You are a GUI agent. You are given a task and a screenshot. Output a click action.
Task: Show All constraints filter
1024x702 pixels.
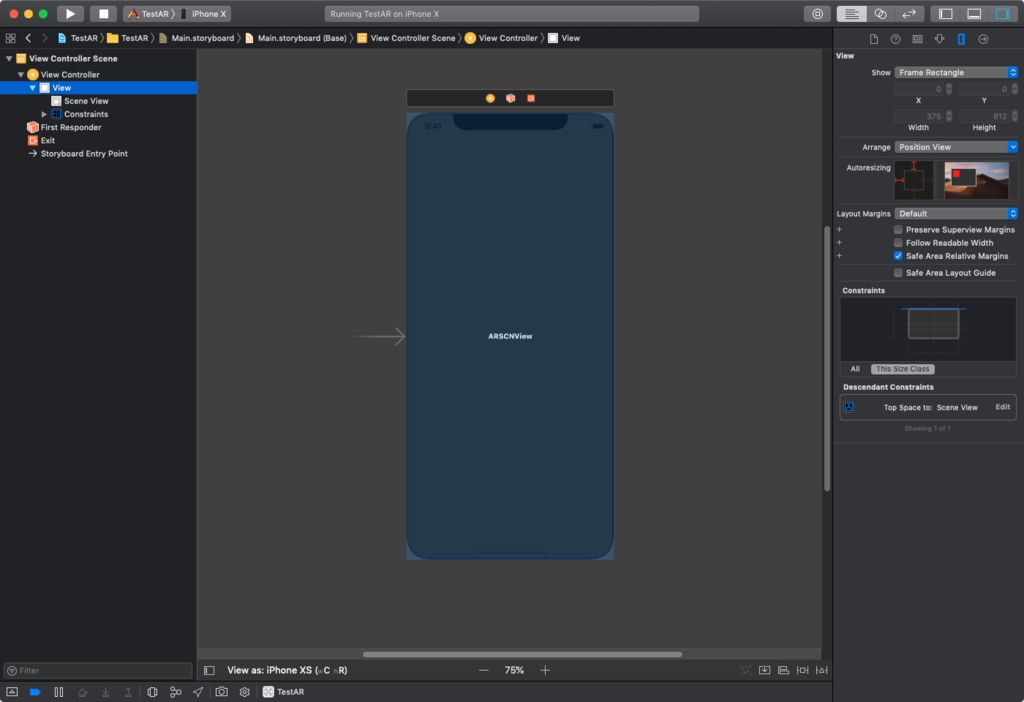point(855,369)
